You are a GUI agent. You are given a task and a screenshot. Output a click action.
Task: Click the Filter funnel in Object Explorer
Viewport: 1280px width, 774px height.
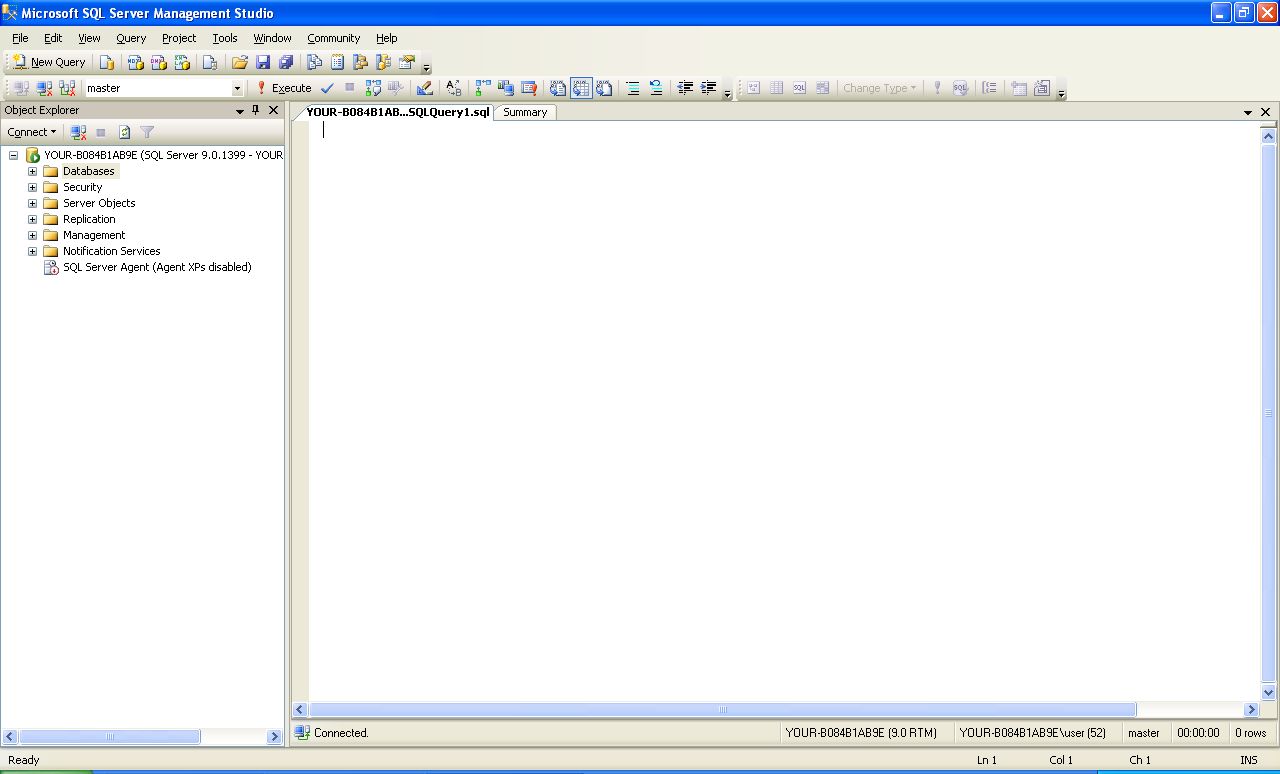pos(147,132)
